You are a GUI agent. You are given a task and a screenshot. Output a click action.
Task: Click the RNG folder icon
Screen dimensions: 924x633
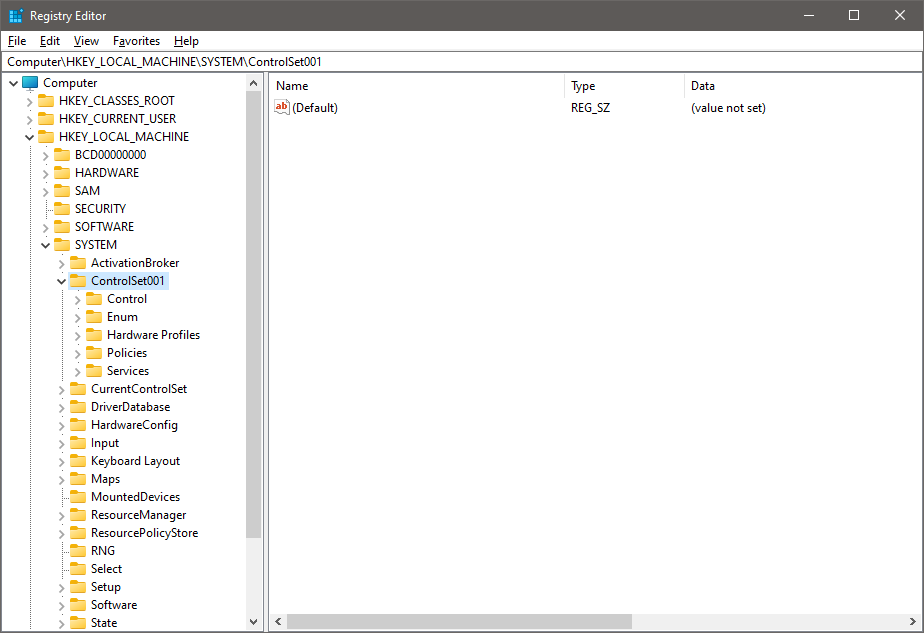pyautogui.click(x=78, y=551)
